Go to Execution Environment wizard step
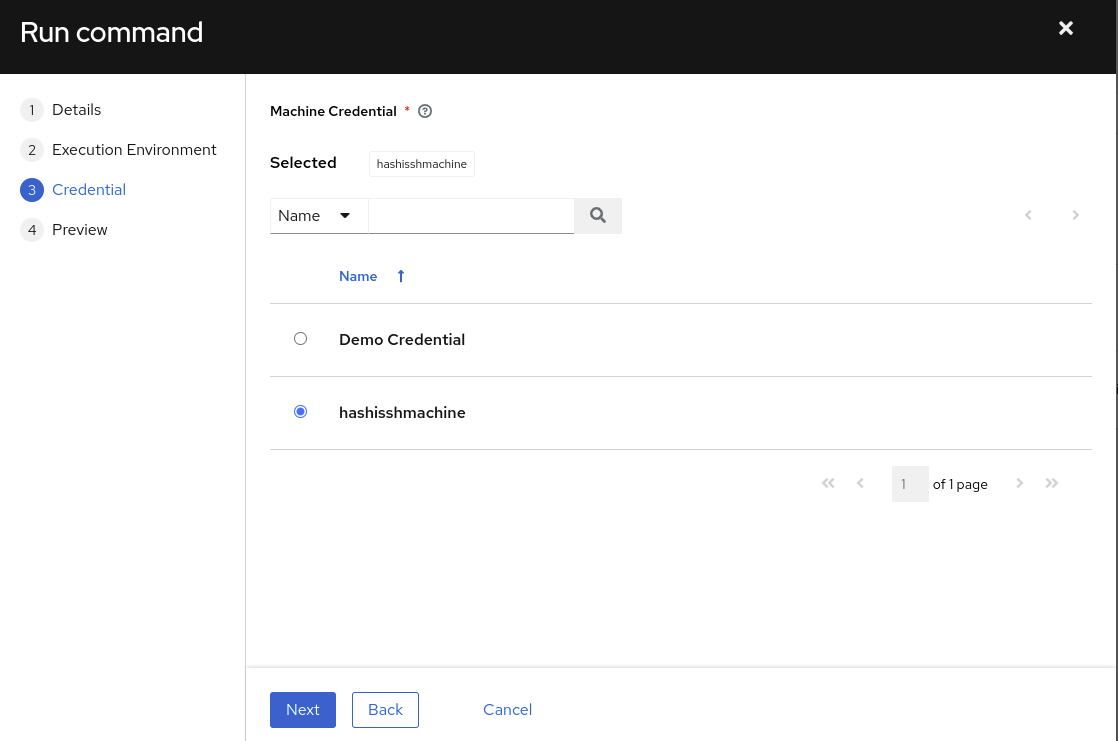1118x741 pixels. (134, 150)
